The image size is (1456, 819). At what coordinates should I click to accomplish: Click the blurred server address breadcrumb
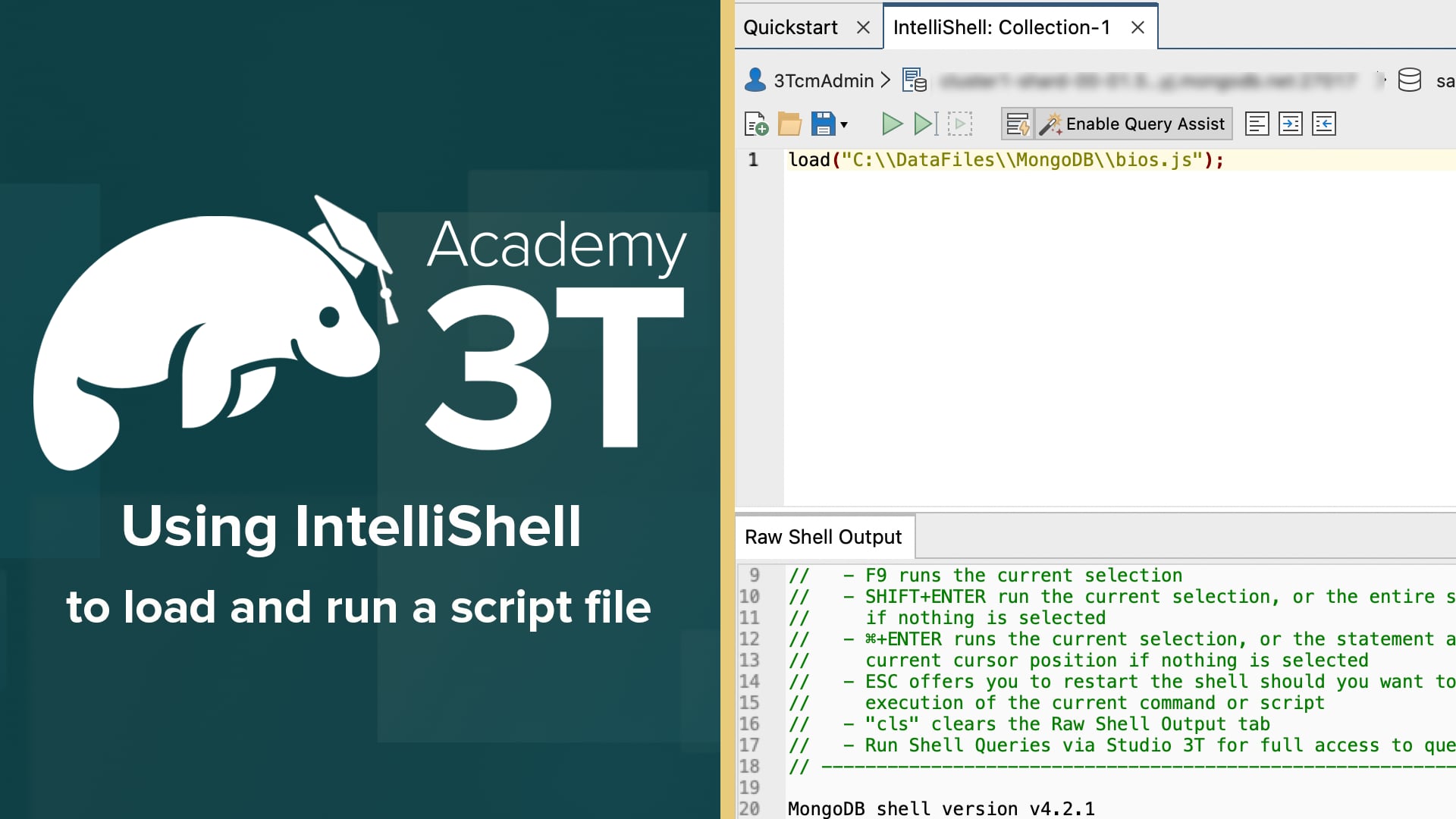[x=1147, y=80]
